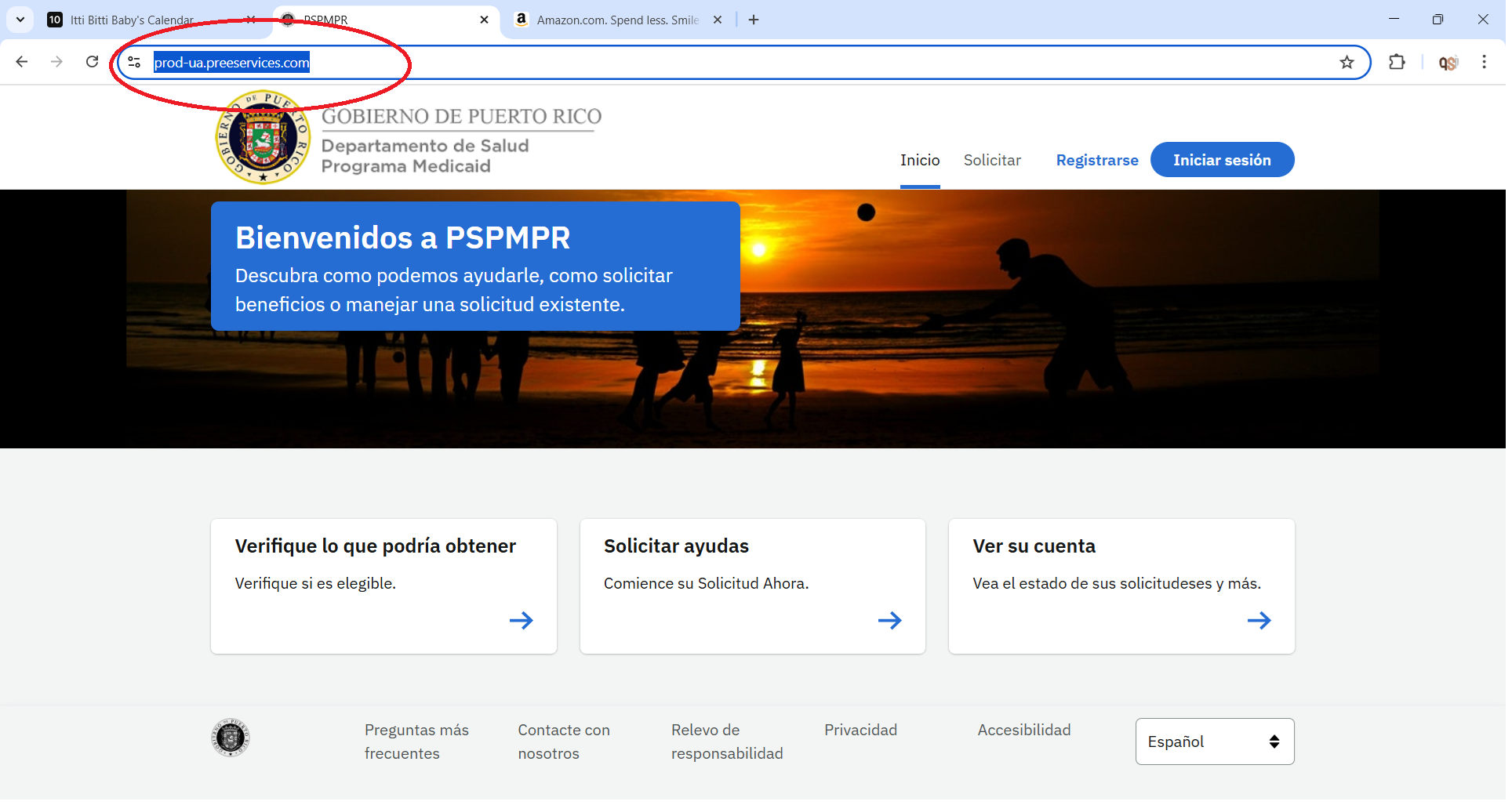
Task: Click Verifique si es elegible text
Action: coord(315,583)
